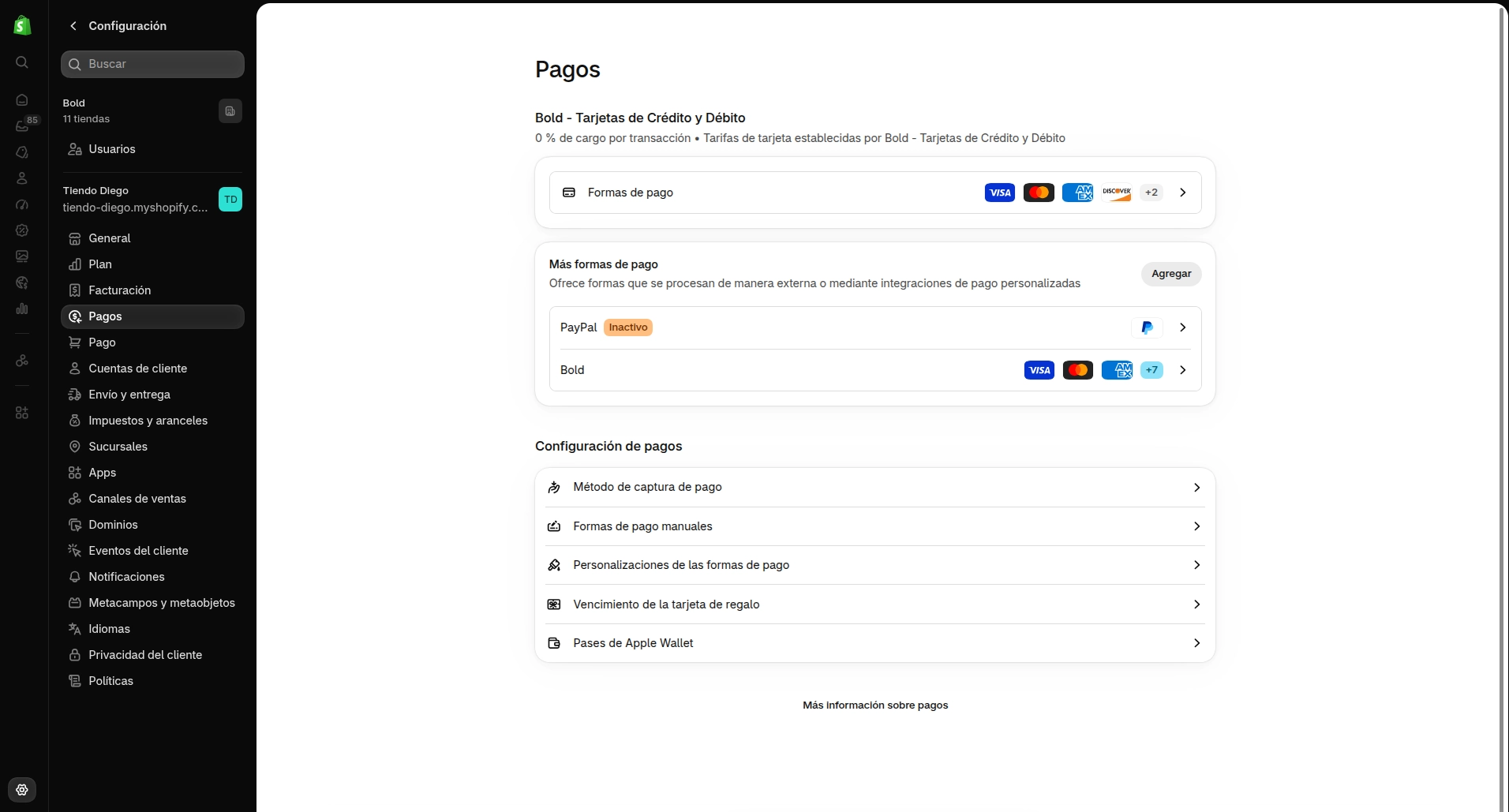Open Usuarios in the sidebar
This screenshot has width=1509, height=812.
[152, 149]
